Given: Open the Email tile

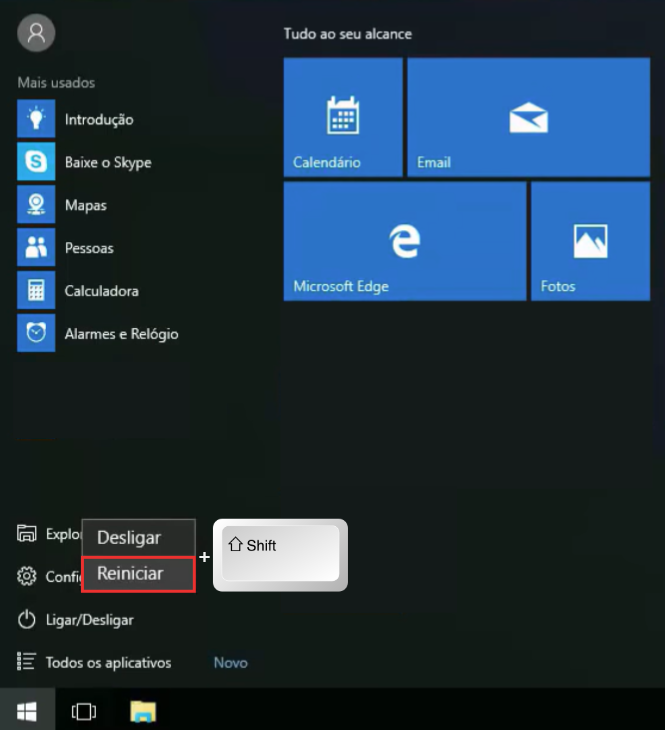Looking at the screenshot, I should (x=528, y=117).
